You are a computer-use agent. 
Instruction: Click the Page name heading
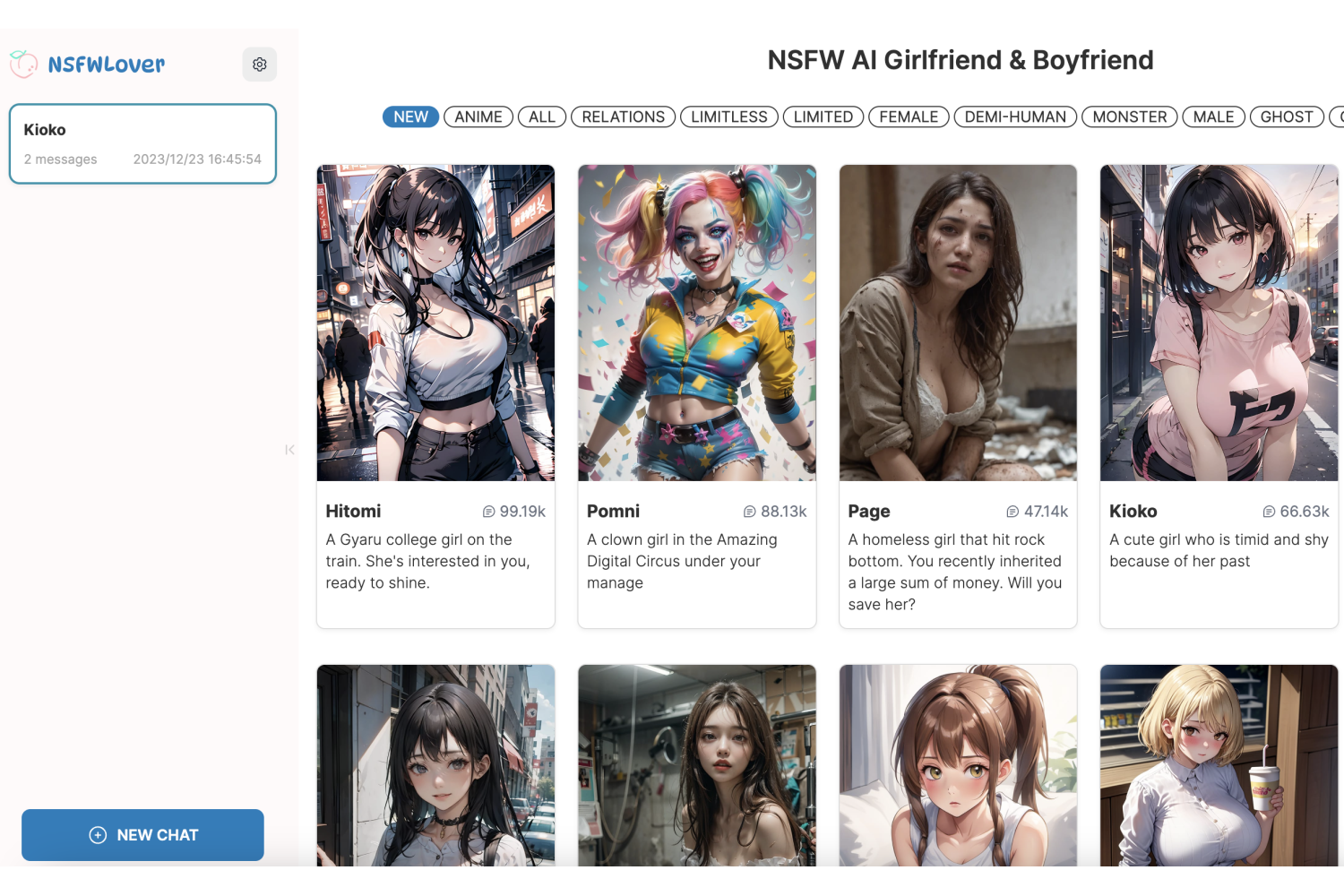point(869,512)
